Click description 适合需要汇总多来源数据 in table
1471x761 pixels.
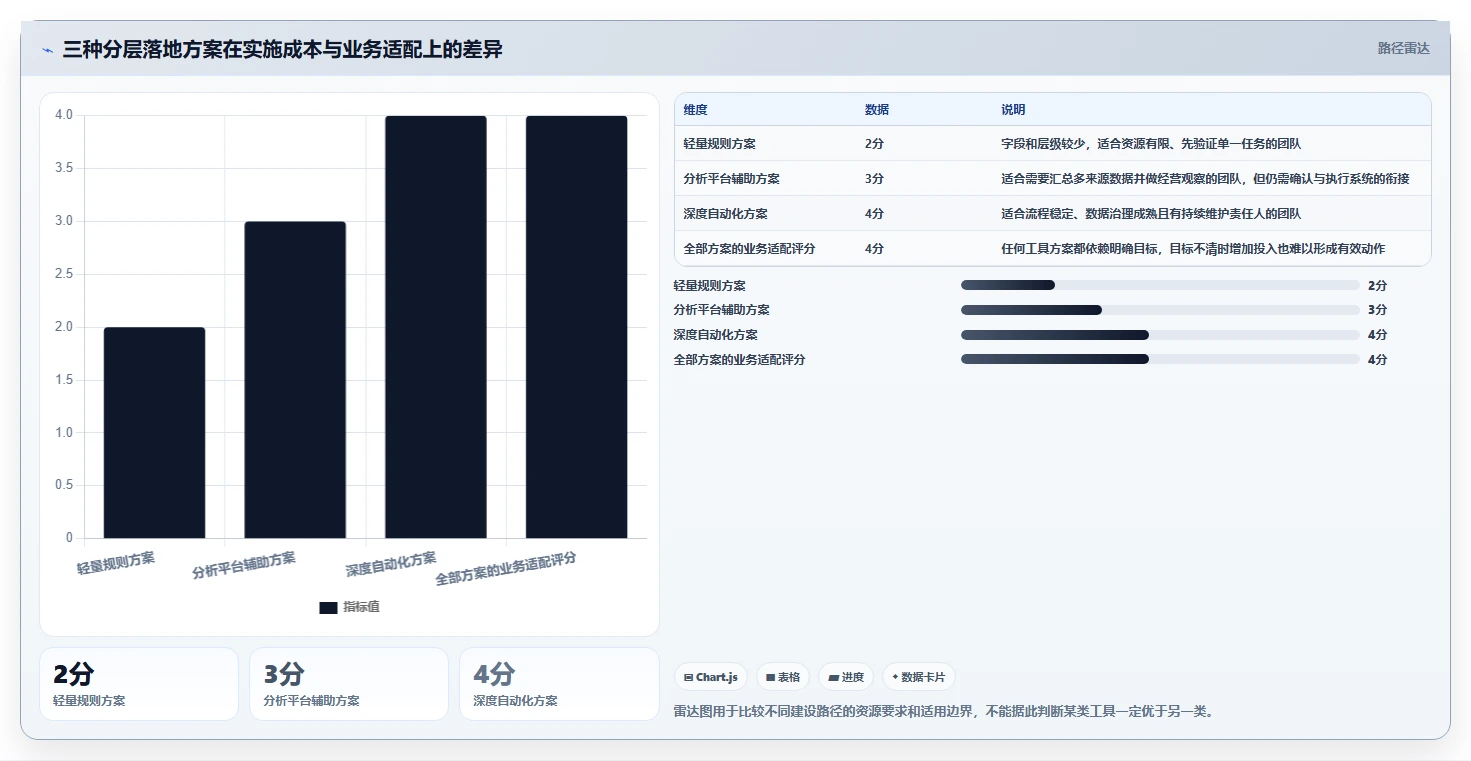click(1205, 179)
